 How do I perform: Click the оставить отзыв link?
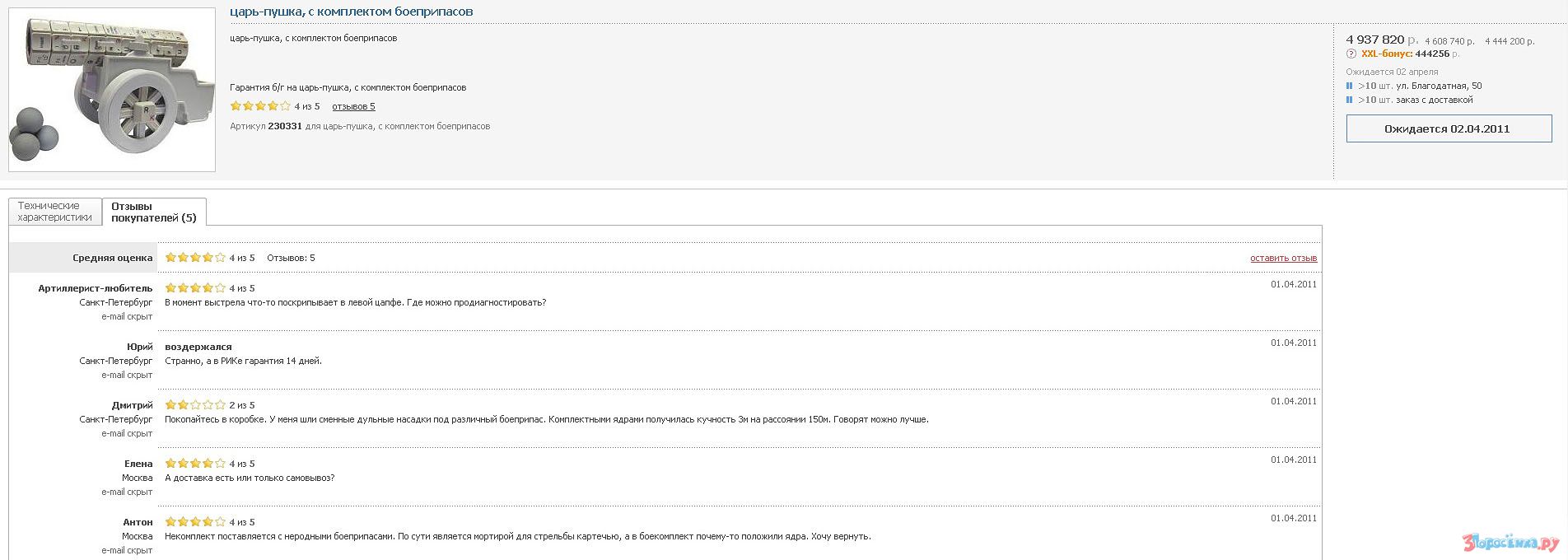[x=1283, y=259]
